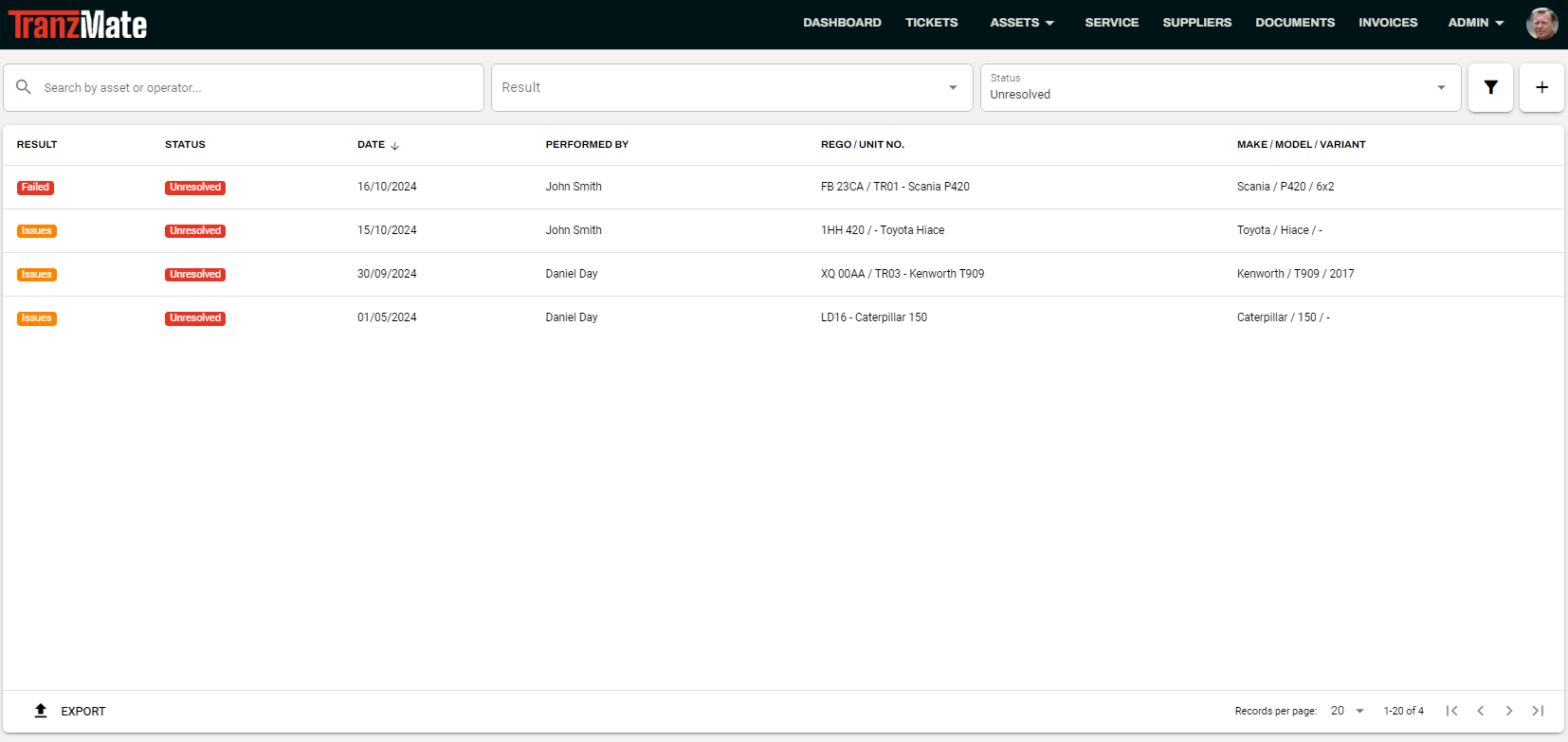Click the TranzMate logo
Viewport: 1568px width, 742px height.
78,24
